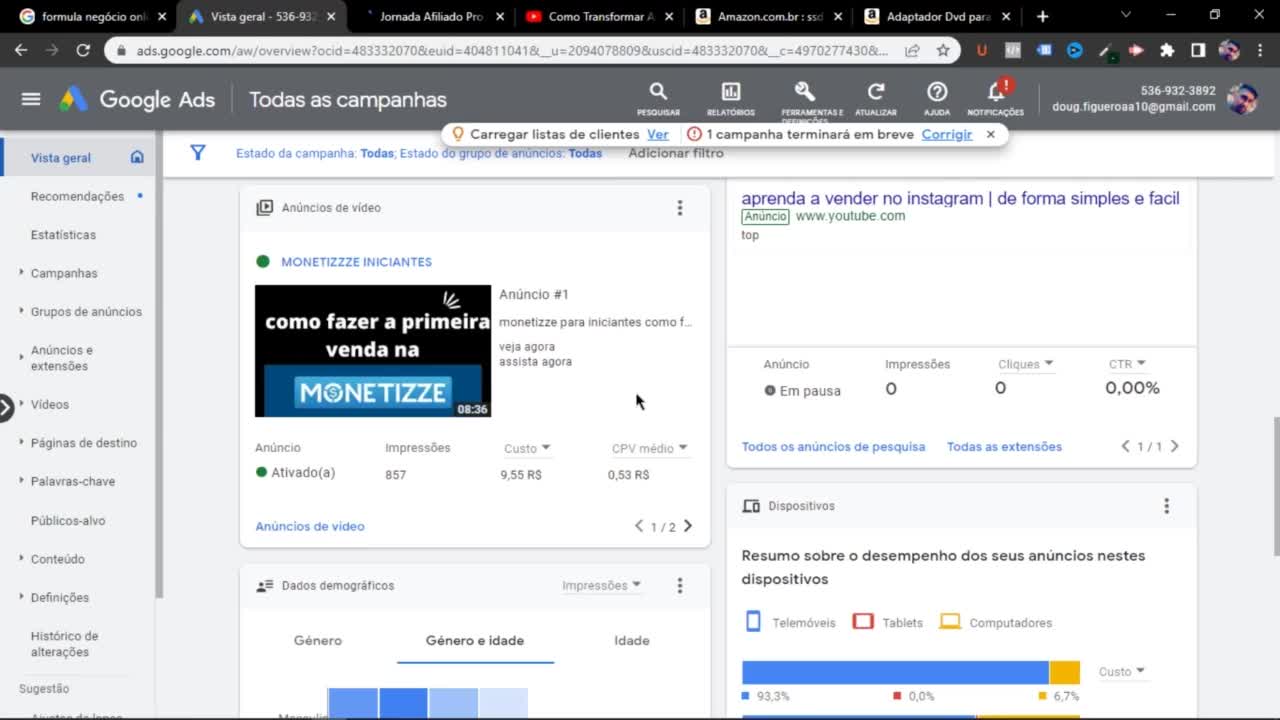Screen dimensions: 1280x720
Task: Click the Ver link in banner
Action: (658, 134)
